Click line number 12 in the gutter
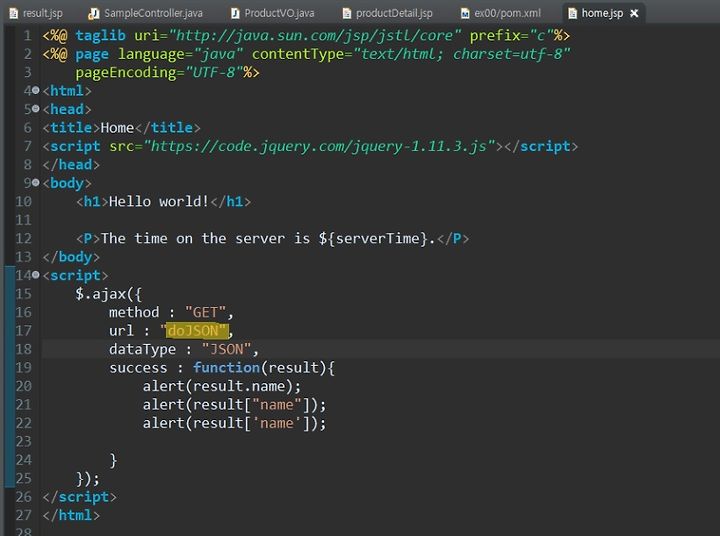 pos(23,238)
